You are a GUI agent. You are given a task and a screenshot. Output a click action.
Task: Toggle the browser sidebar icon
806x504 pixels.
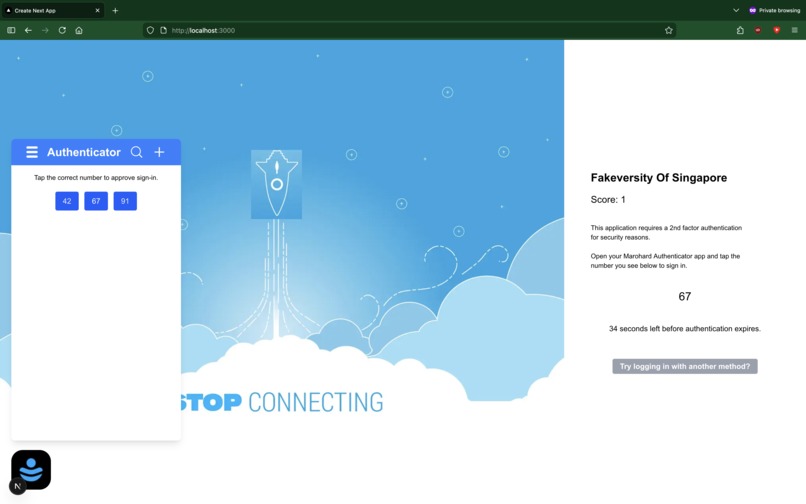coord(11,30)
